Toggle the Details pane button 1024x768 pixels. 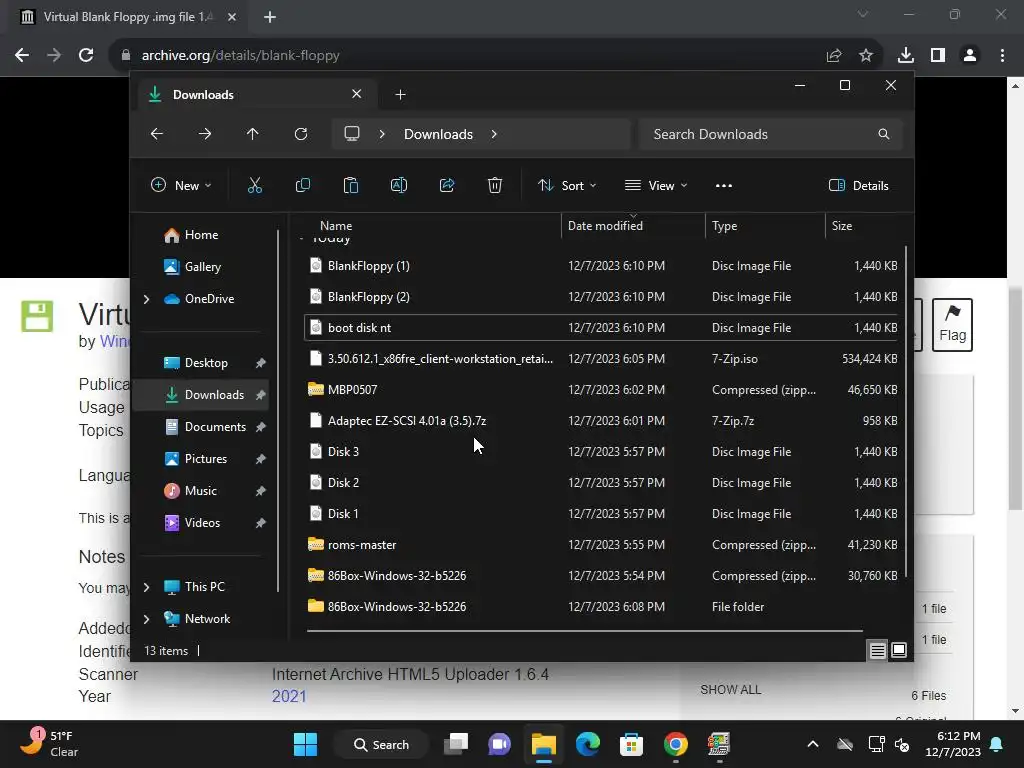pyautogui.click(x=858, y=185)
